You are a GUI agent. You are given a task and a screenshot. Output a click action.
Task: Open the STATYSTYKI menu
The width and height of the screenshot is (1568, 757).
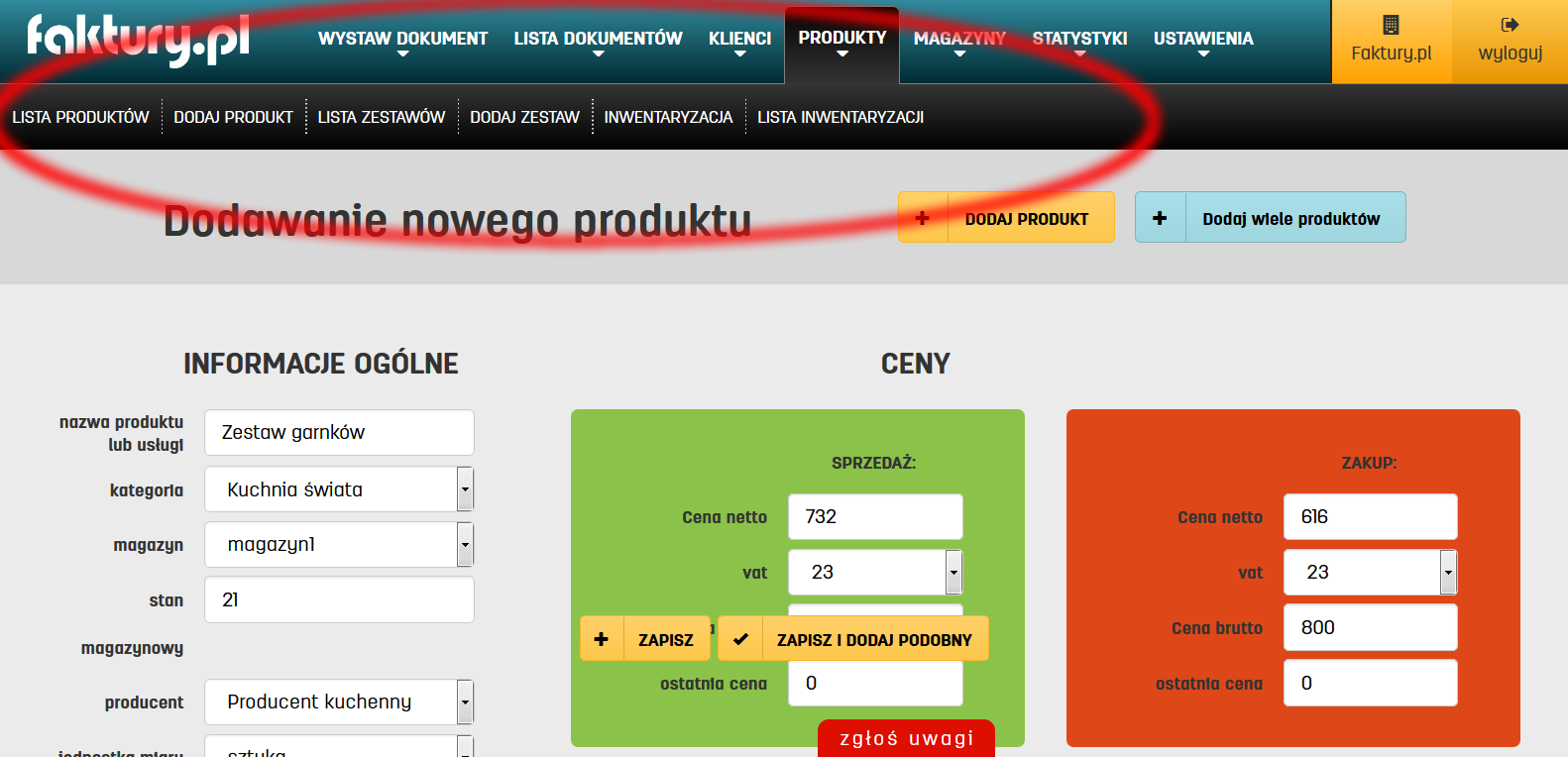[x=1079, y=42]
